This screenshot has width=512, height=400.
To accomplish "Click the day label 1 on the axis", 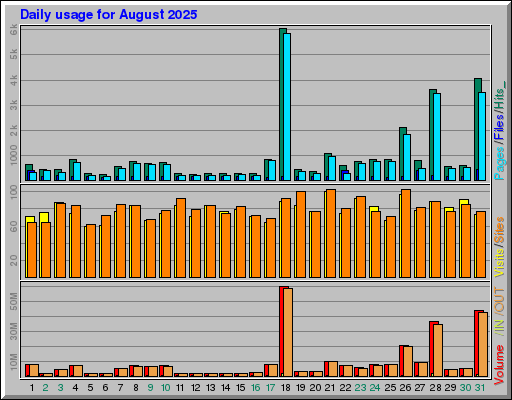I will point(32,388).
